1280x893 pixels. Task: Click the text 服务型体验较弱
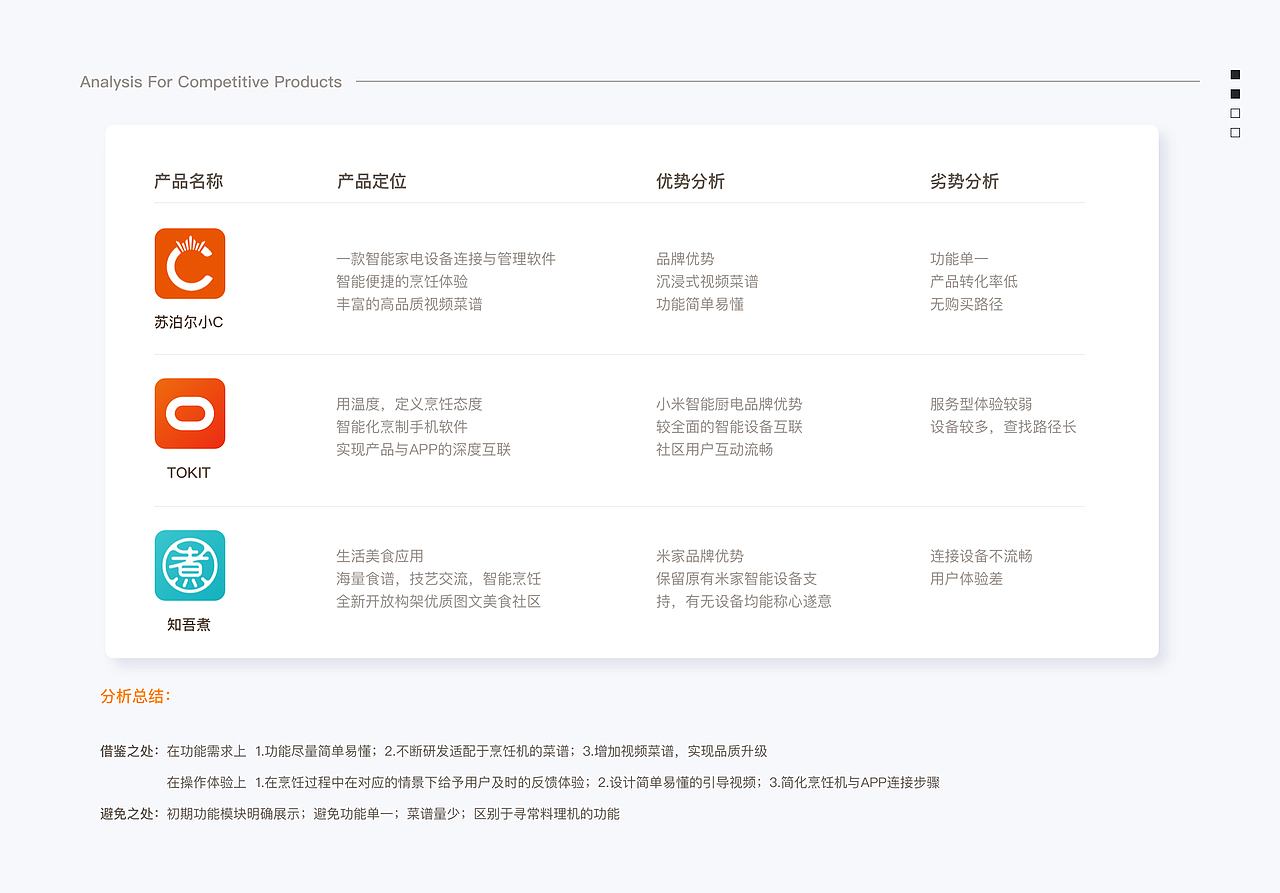click(981, 404)
